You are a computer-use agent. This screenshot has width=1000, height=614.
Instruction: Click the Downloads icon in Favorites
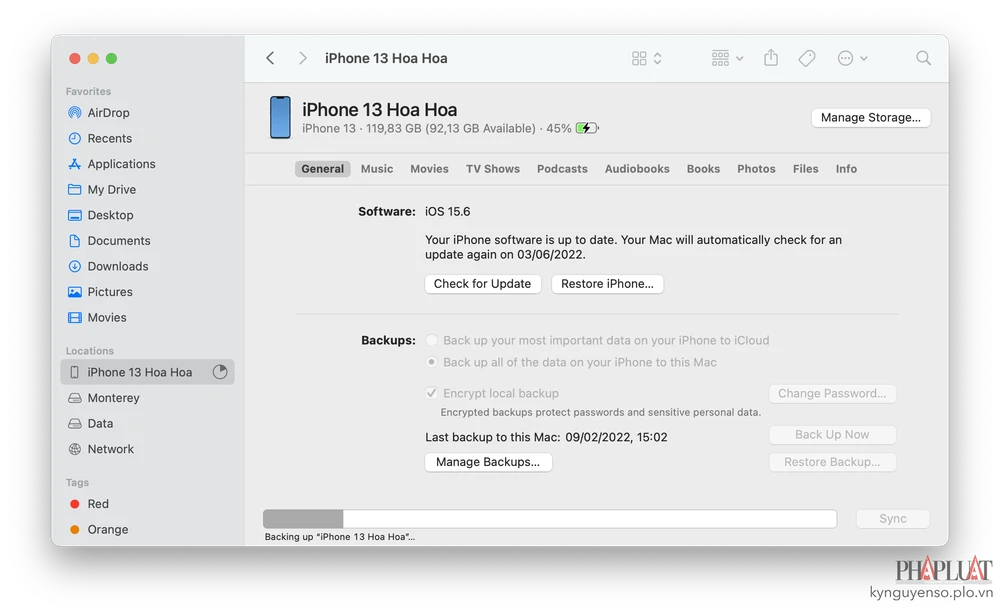pyautogui.click(x=73, y=266)
